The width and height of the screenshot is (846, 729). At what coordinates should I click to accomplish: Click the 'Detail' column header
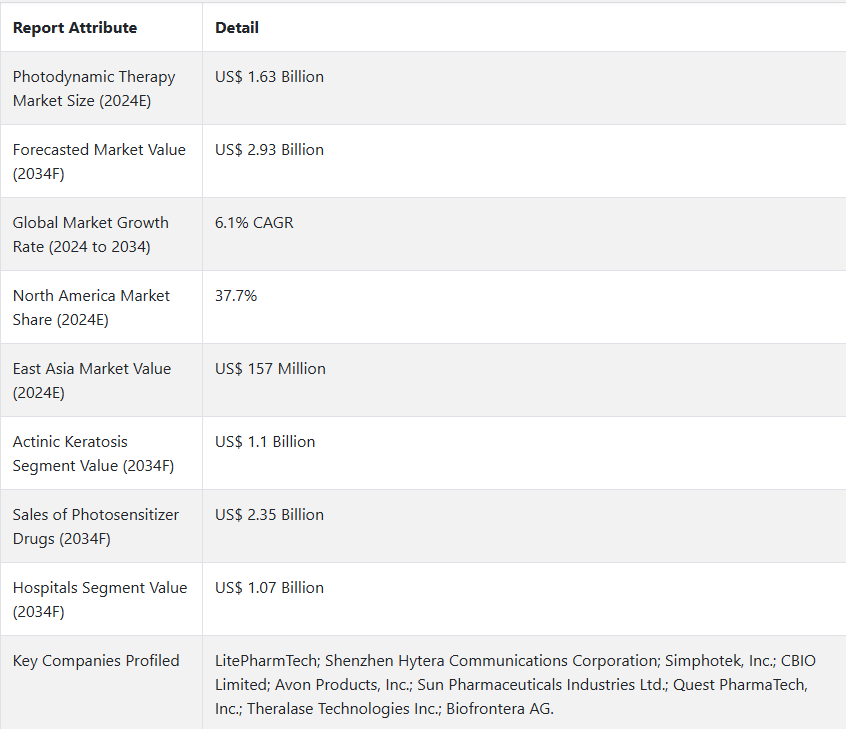[237, 28]
